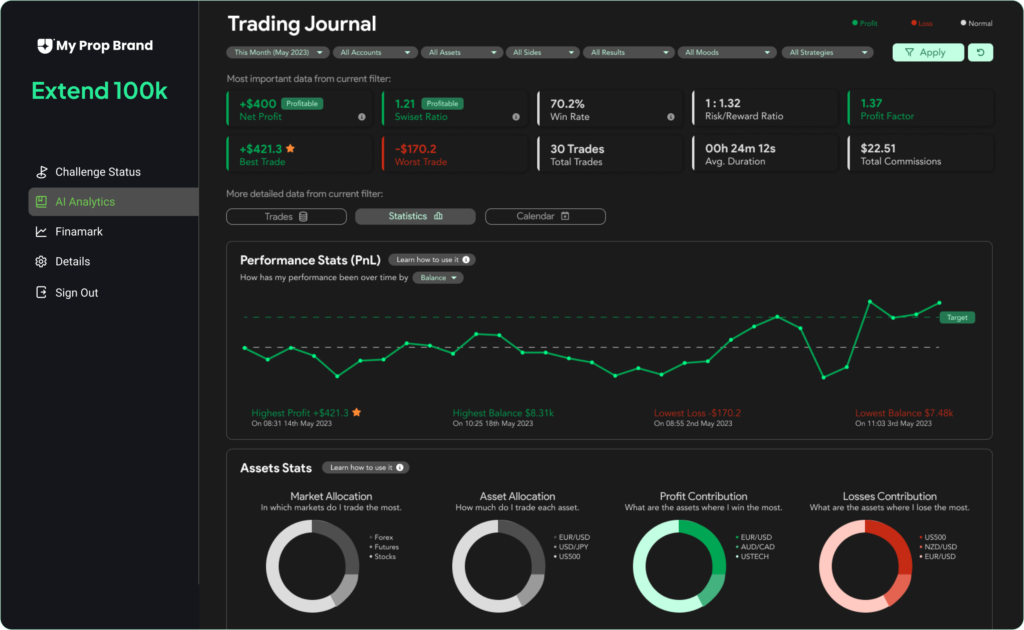Click the star beside Best Trade value
Screen dimensions: 1024x630
(290, 149)
